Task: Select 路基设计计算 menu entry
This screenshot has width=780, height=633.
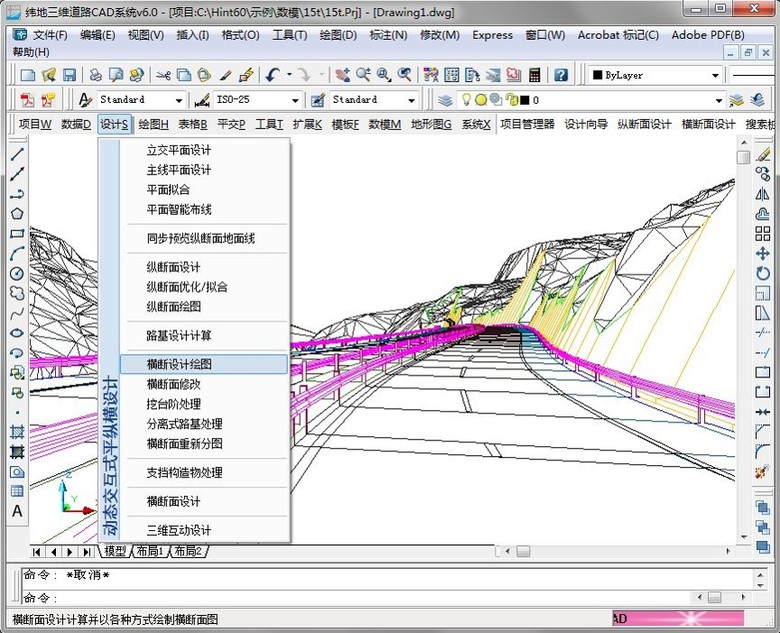Action: coord(179,336)
